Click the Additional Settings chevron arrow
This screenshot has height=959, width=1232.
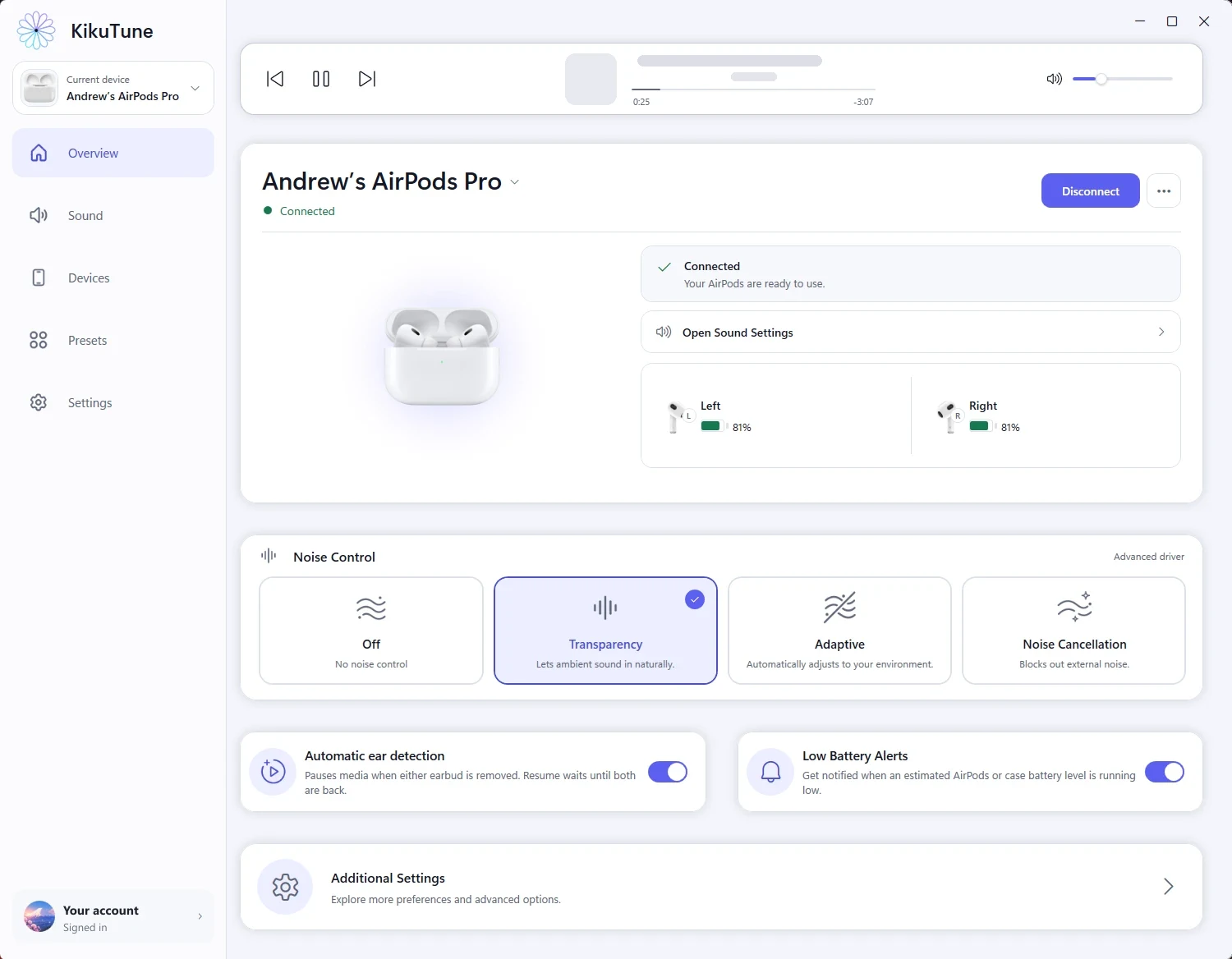point(1169,887)
